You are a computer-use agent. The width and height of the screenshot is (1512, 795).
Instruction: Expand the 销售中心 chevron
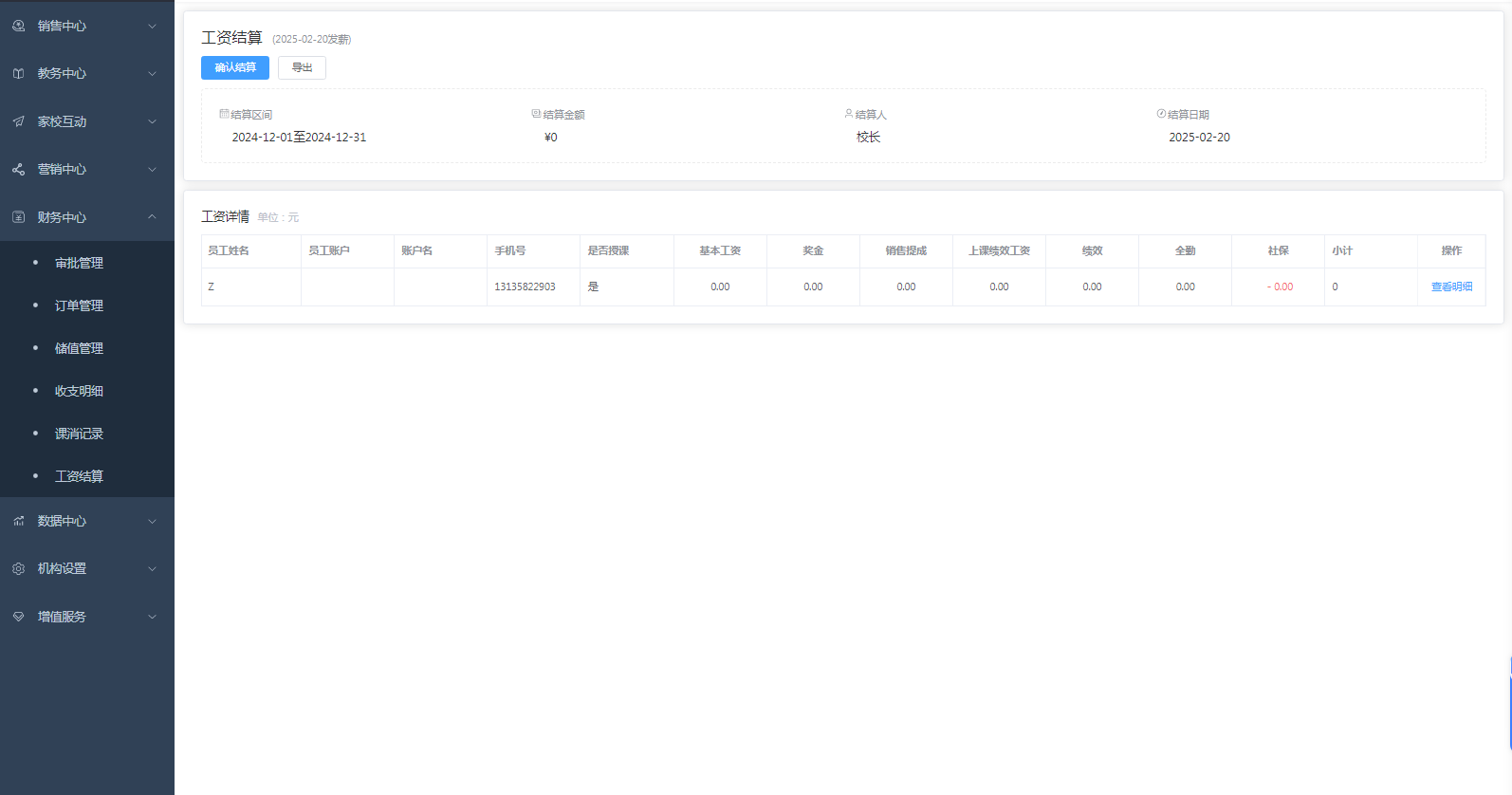pos(152,27)
